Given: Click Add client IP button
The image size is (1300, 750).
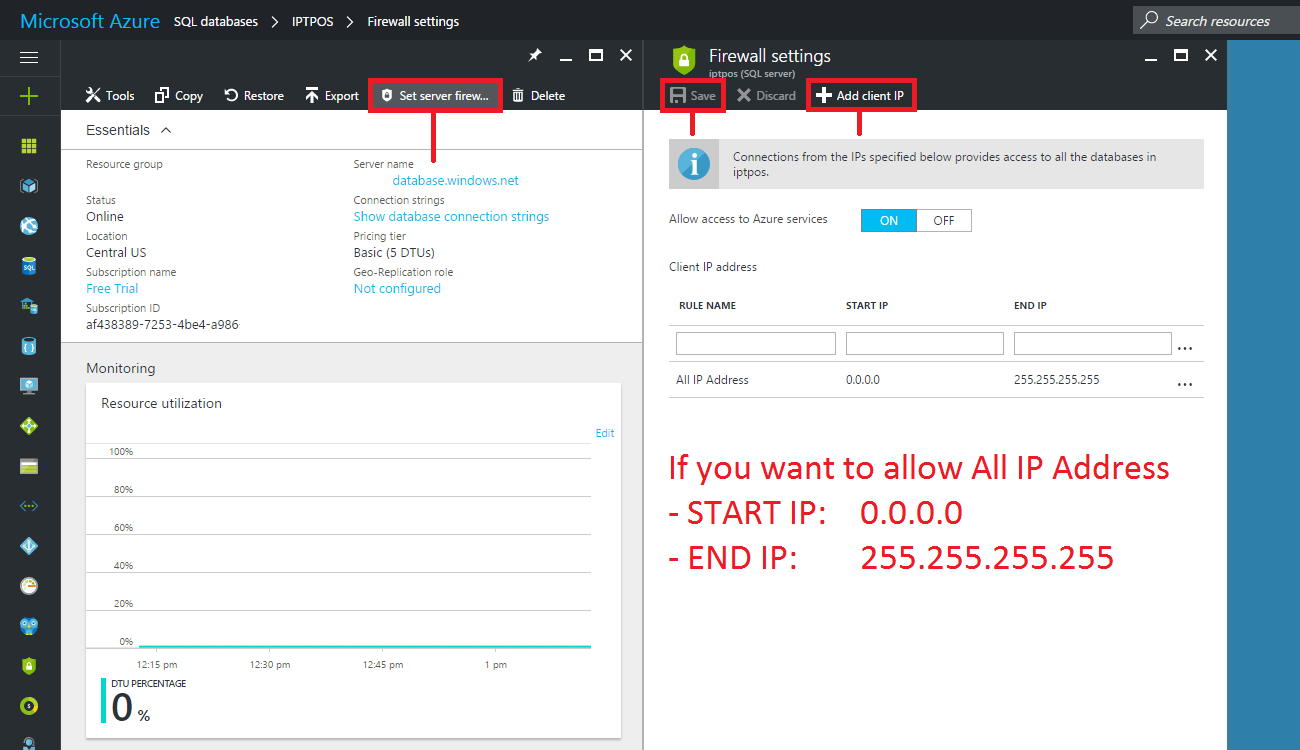Looking at the screenshot, I should [861, 96].
